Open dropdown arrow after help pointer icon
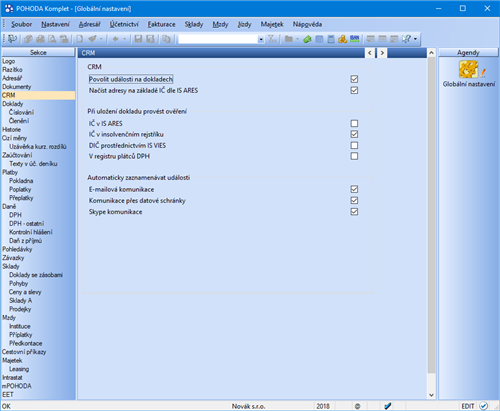 pyautogui.click(x=415, y=39)
